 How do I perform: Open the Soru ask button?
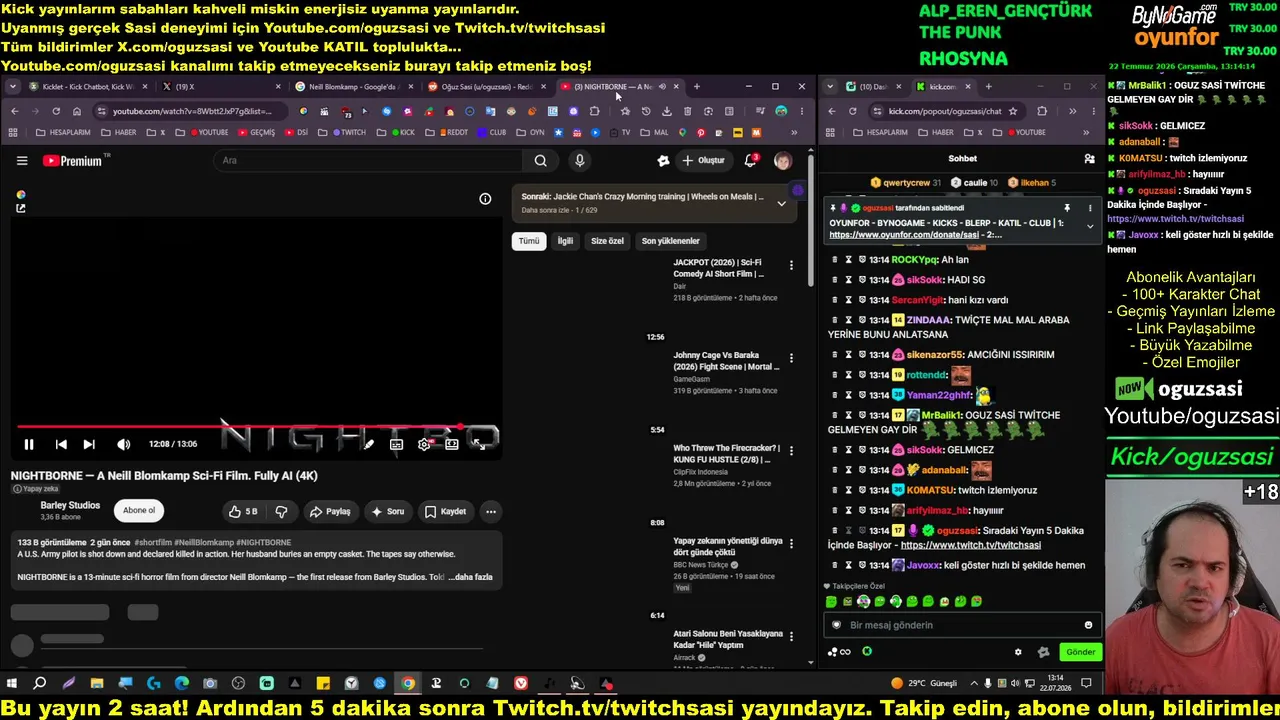coord(388,511)
